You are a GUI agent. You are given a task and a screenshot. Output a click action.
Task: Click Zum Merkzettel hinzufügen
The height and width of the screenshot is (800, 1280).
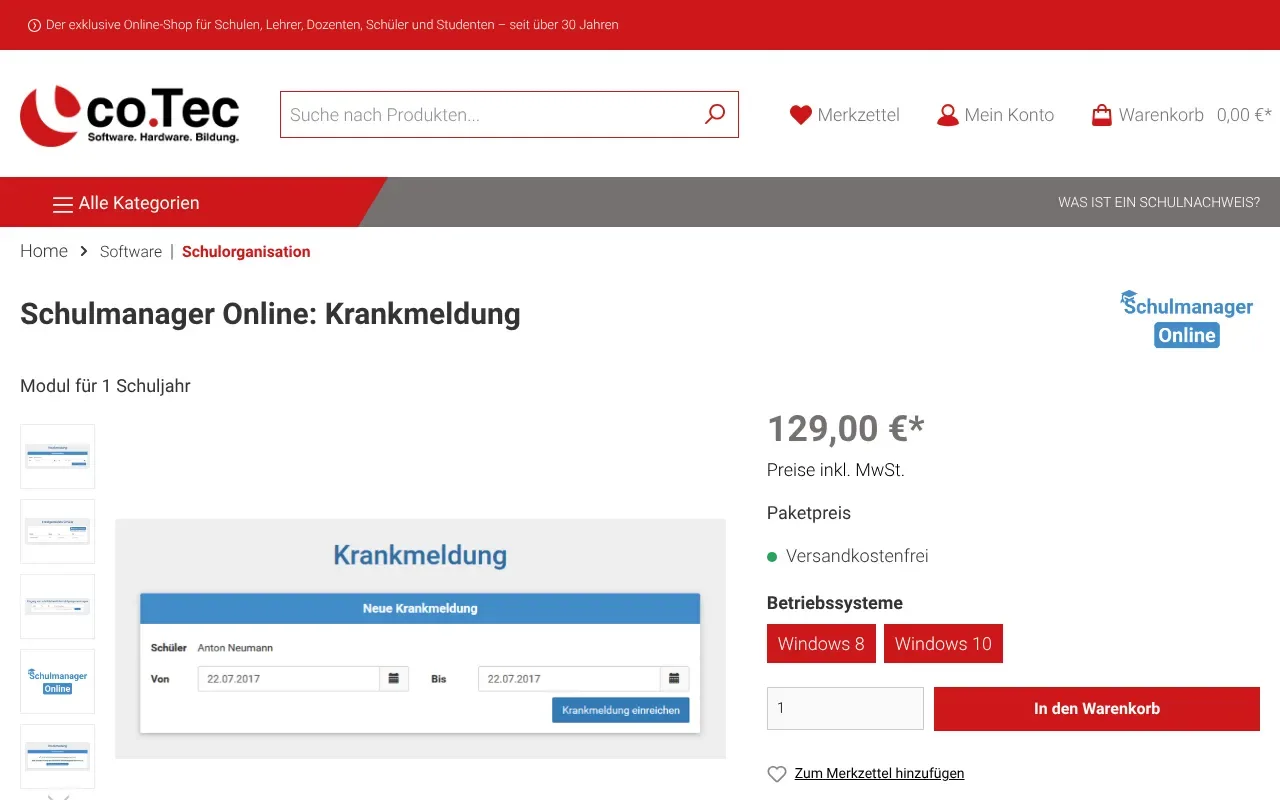tap(879, 773)
